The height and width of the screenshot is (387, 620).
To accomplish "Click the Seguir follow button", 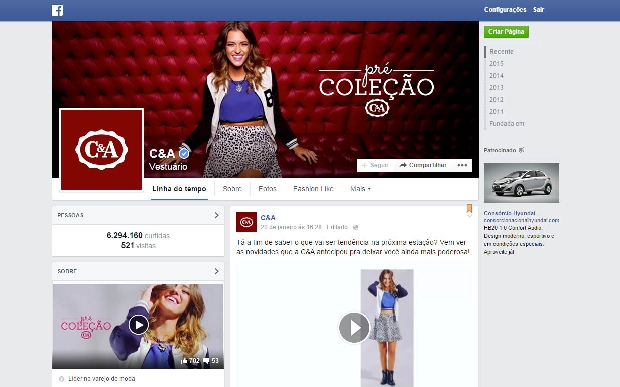I will click(x=375, y=165).
